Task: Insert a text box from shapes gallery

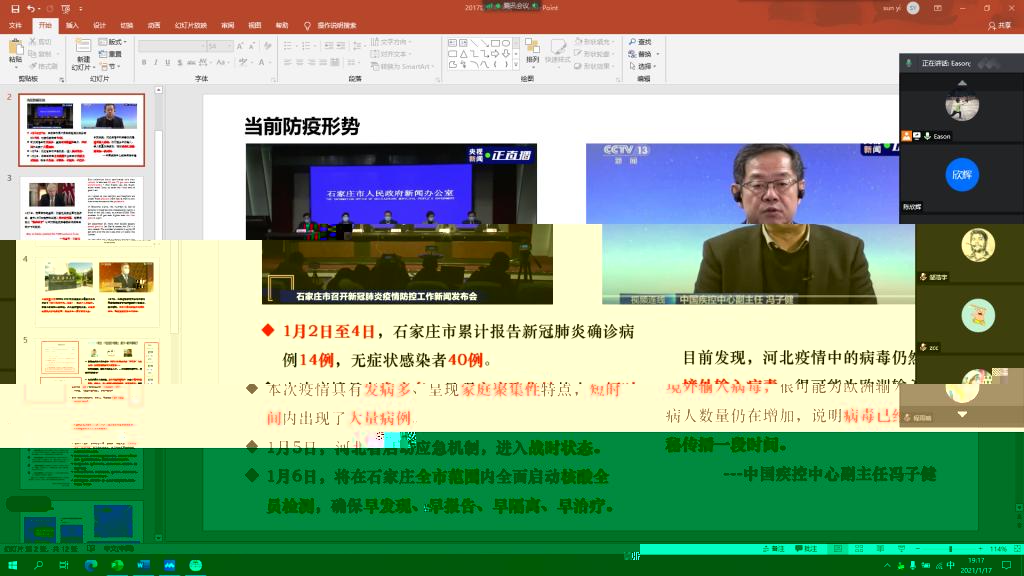Action: coord(453,43)
